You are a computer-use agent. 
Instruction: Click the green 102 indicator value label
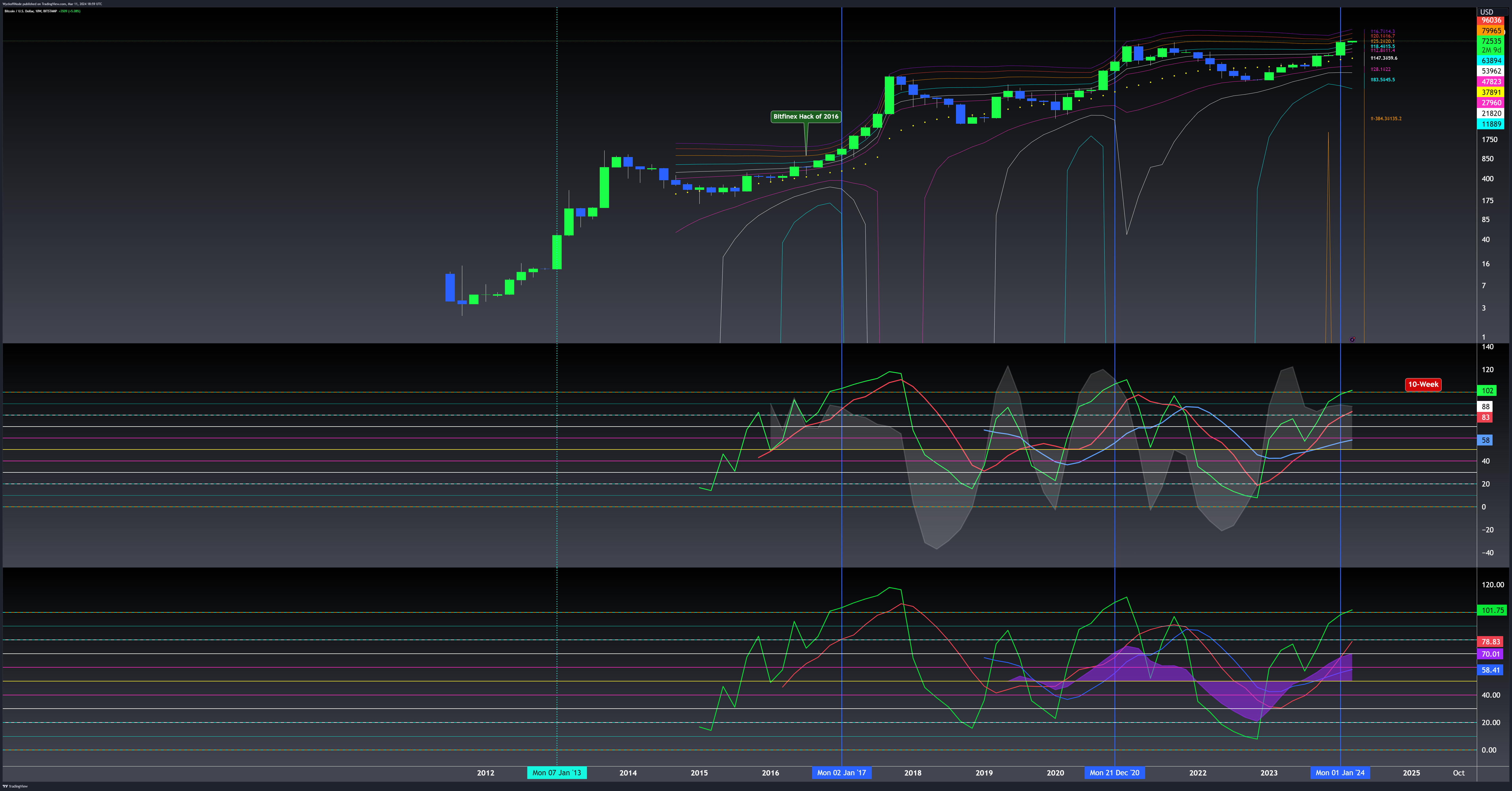coord(1487,391)
